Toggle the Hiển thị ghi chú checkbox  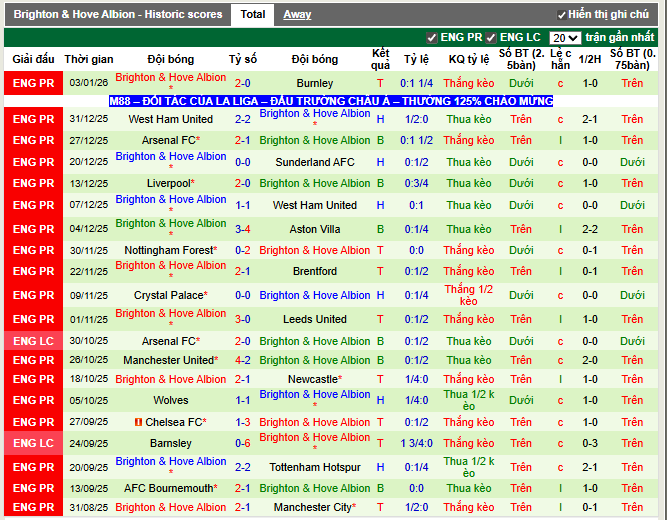(x=562, y=15)
